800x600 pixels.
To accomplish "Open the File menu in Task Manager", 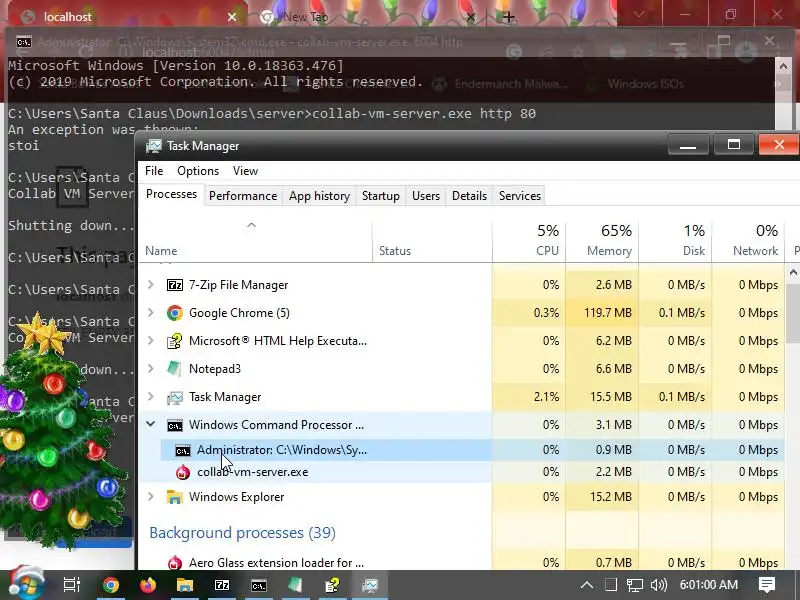I will click(154, 171).
